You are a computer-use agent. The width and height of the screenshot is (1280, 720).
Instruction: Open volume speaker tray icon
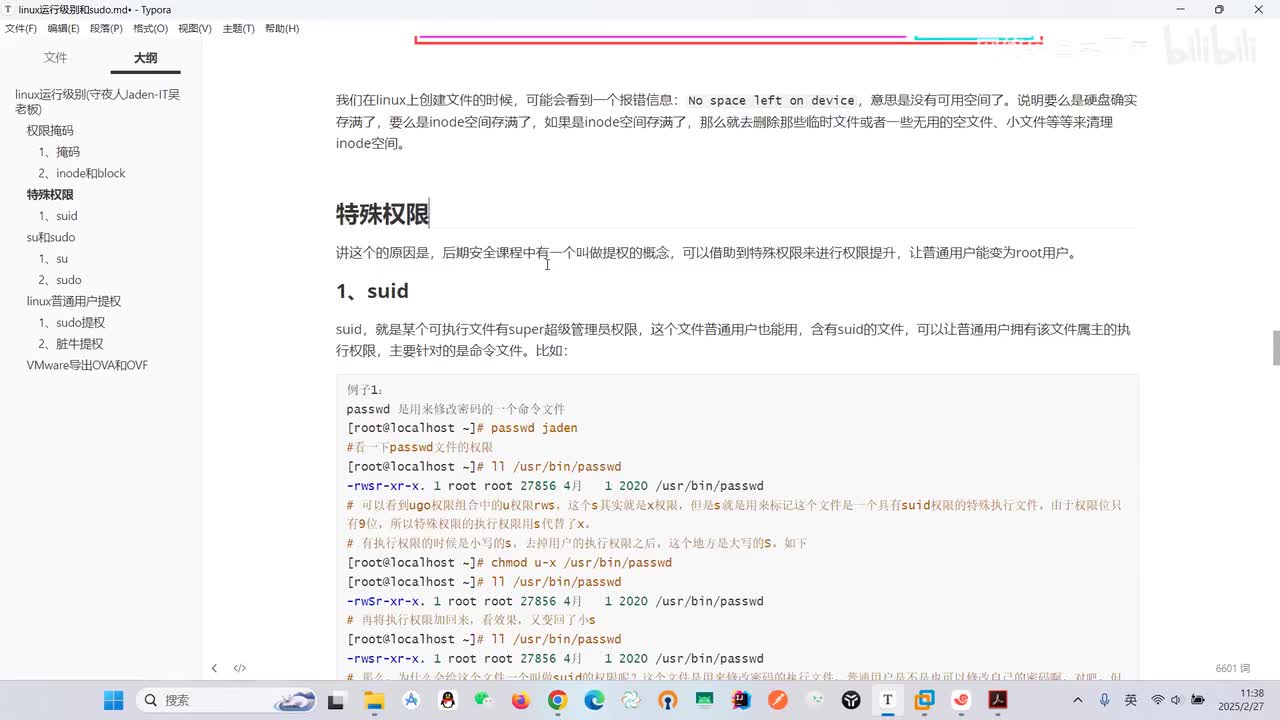[1176, 700]
